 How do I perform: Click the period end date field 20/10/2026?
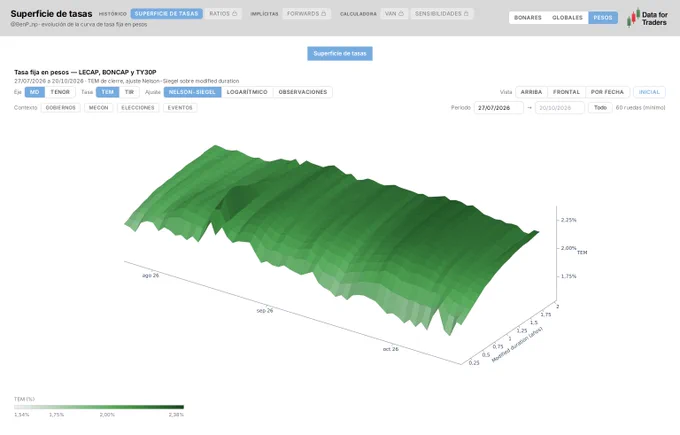(559, 108)
